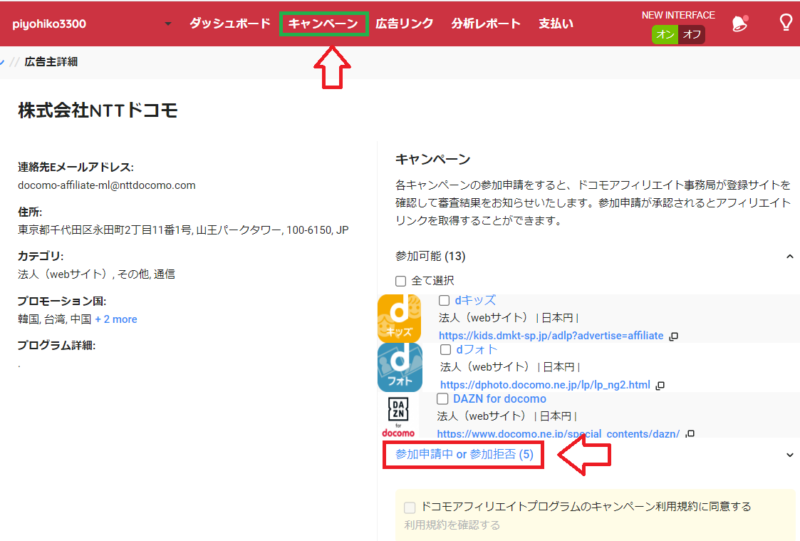Click the 広告主詳細 breadcrumb

point(51,62)
